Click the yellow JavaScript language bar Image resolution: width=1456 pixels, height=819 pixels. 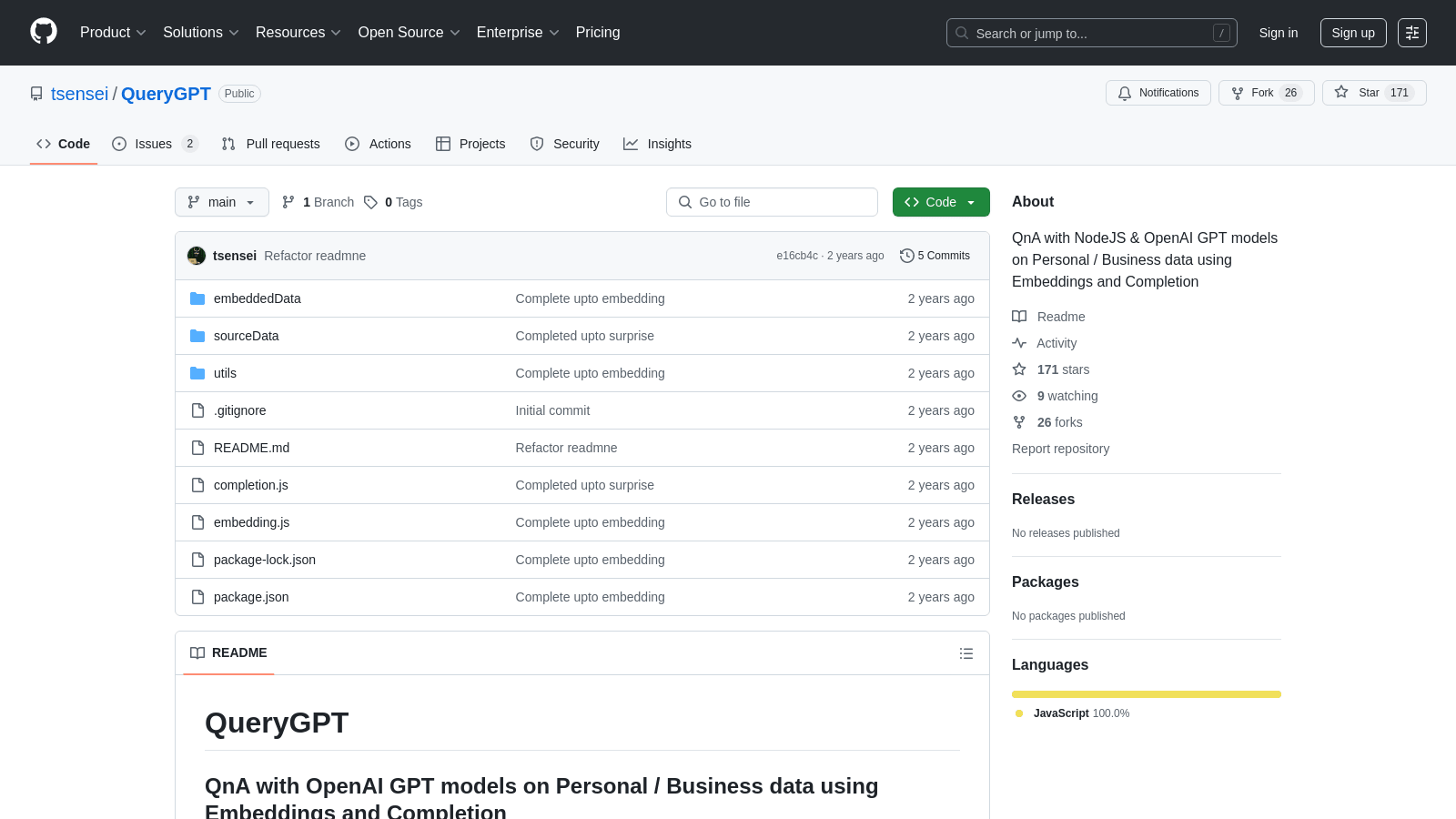1146,693
